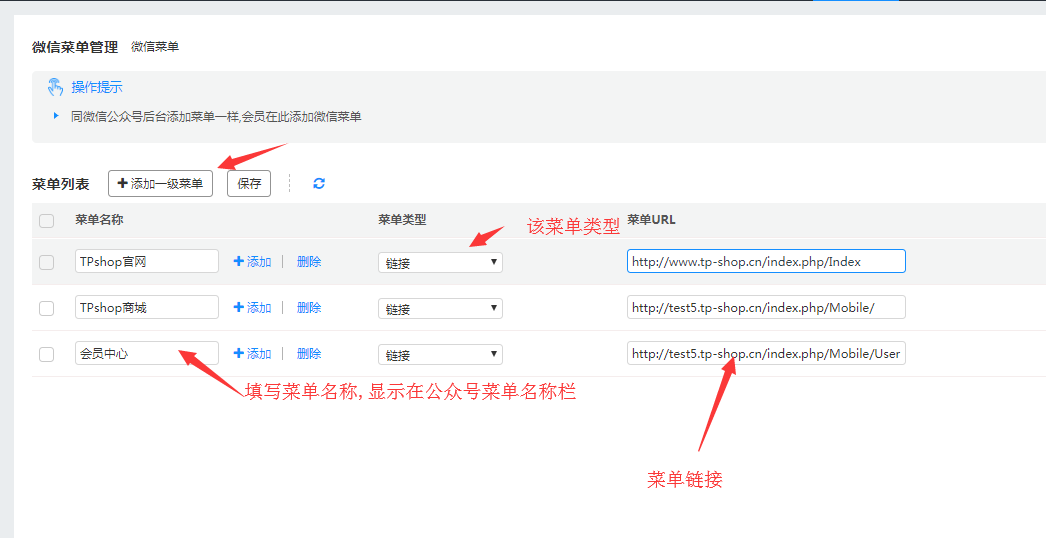Viewport: 1046px width, 538px height.
Task: Toggle the select-all checkbox in table header
Action: click(46, 221)
